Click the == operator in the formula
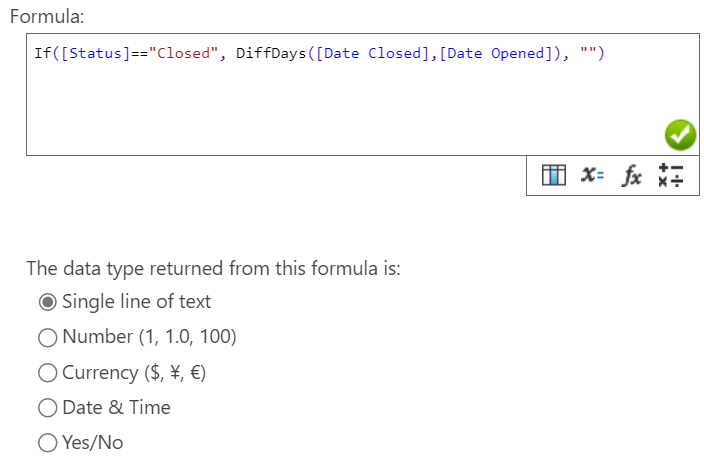Viewport: 704px width, 461px height. click(139, 53)
